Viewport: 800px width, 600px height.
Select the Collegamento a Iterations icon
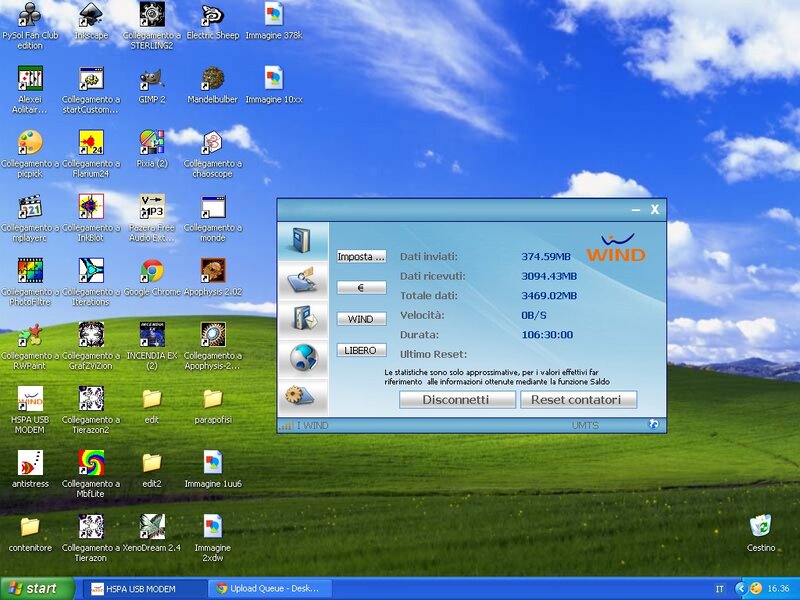tap(91, 282)
